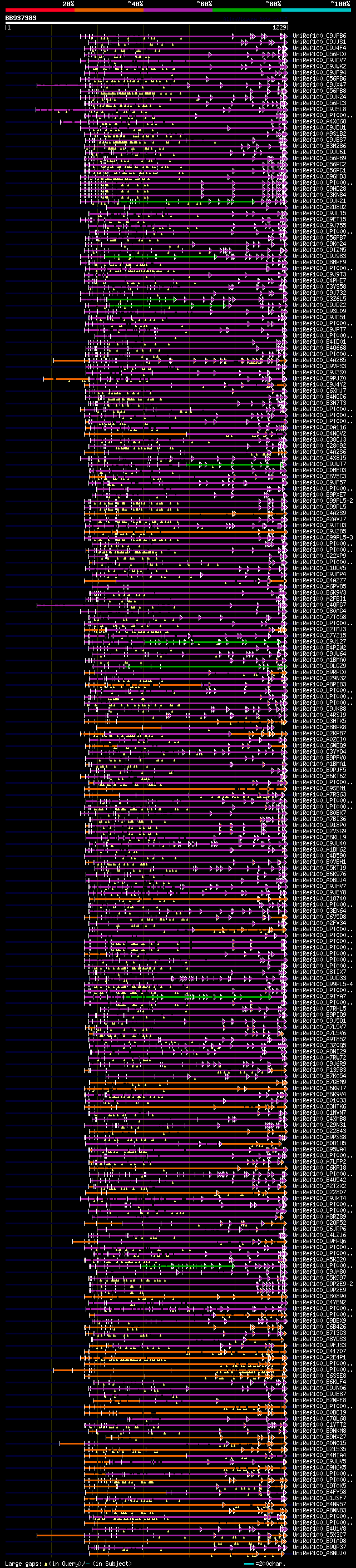Select hit label UniRef100_Q56PC3

[319, 103]
